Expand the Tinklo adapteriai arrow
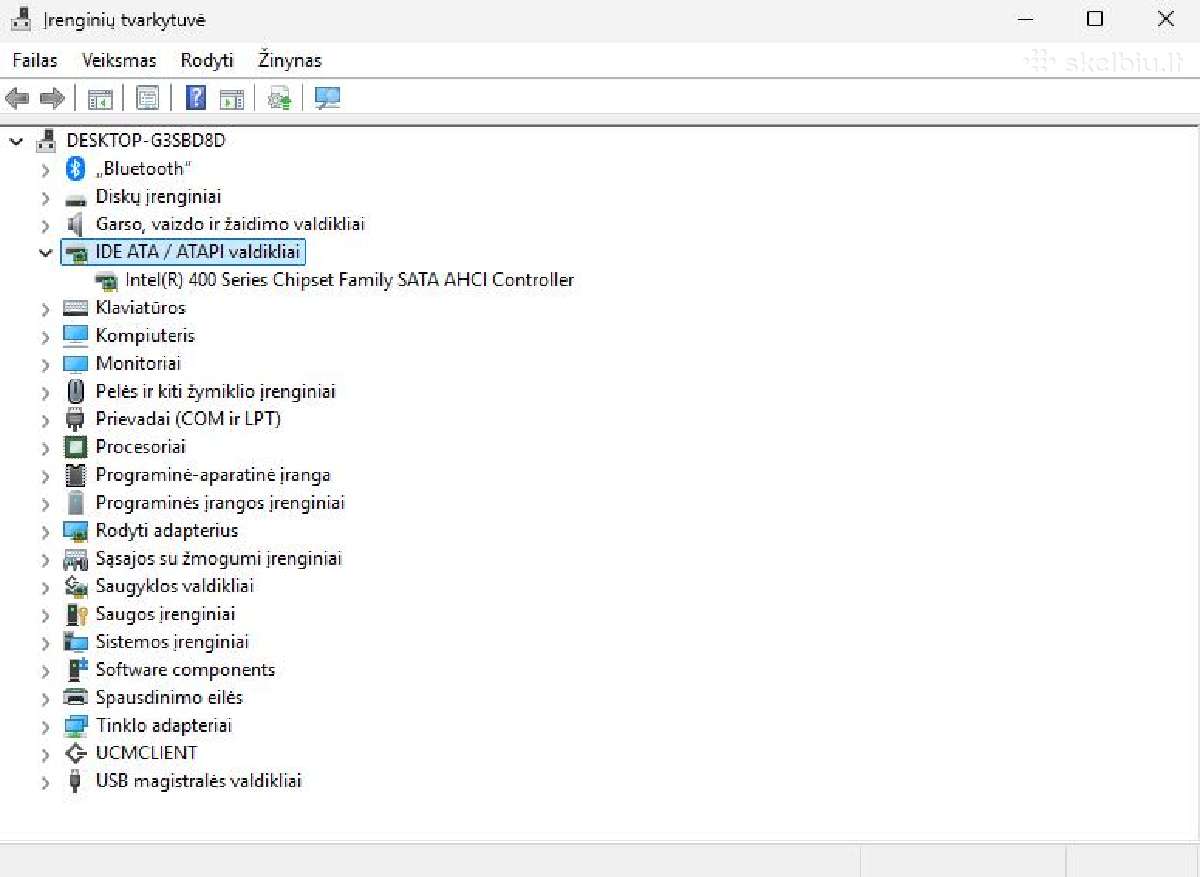This screenshot has height=877, width=1200. coord(45,727)
